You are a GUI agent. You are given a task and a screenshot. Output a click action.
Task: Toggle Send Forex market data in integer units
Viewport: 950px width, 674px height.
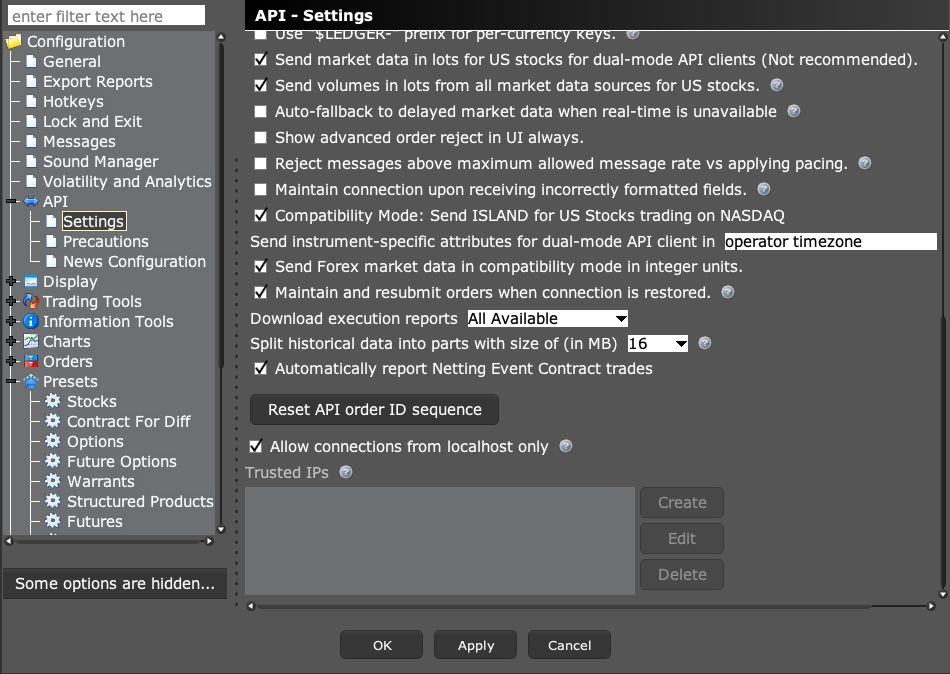tap(261, 266)
